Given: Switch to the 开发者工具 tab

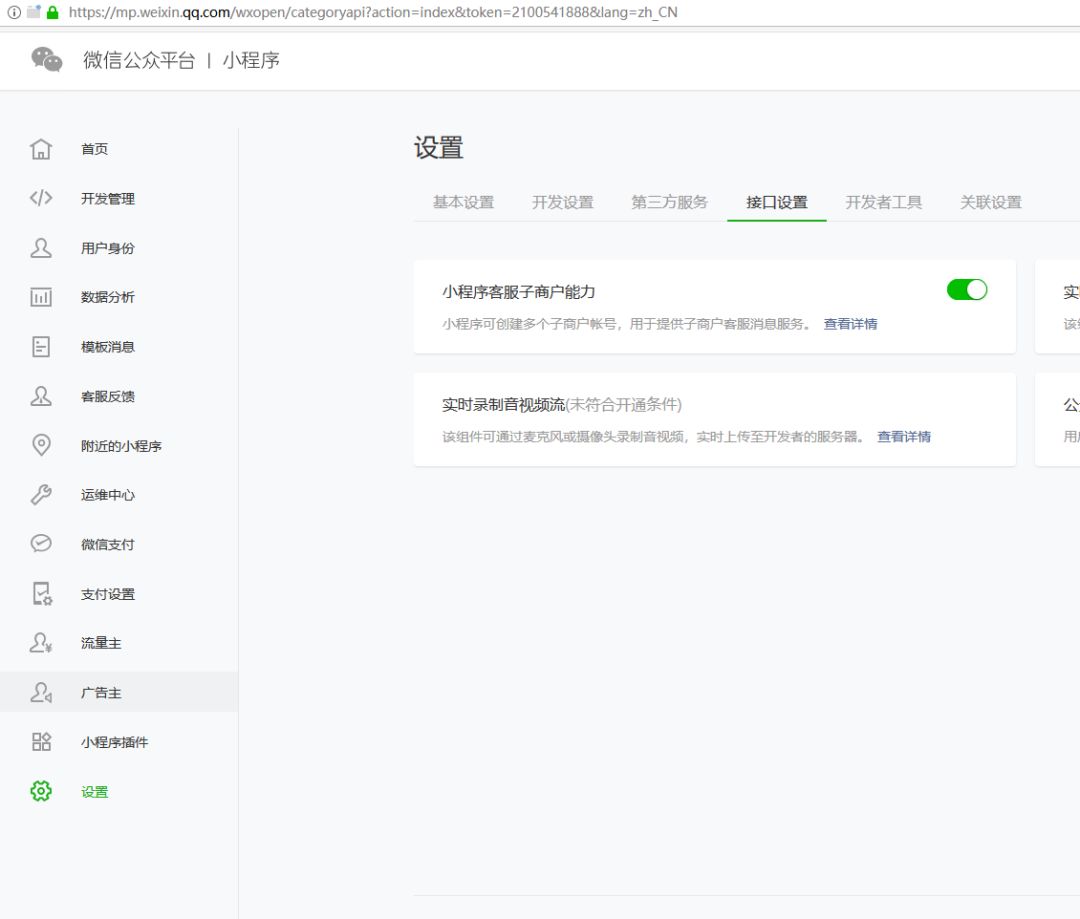Looking at the screenshot, I should (884, 202).
